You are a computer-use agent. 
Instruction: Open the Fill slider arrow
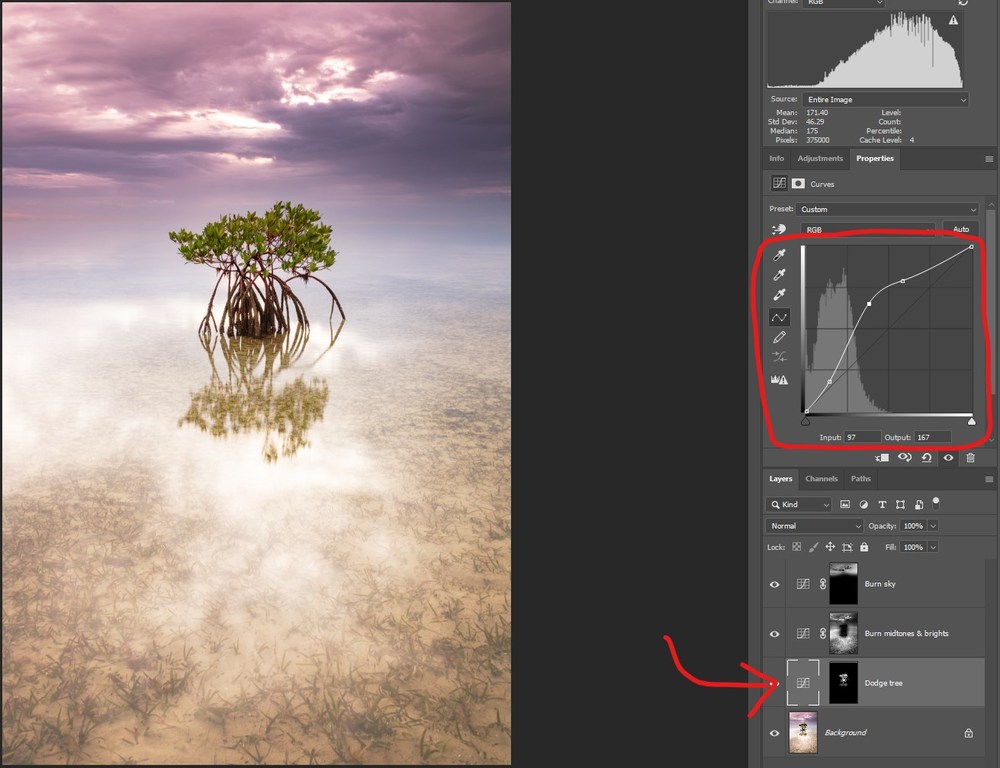933,547
